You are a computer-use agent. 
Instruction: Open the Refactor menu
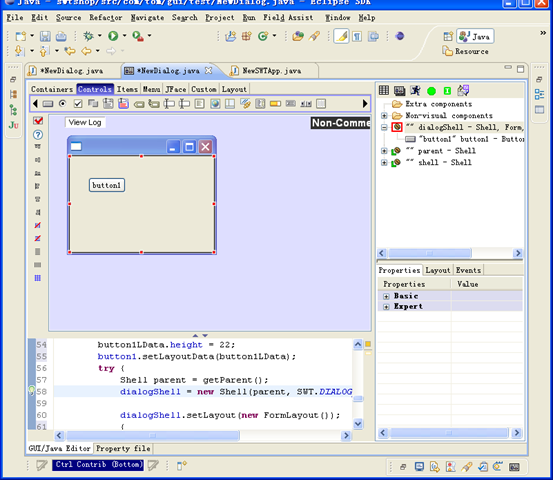[105, 18]
